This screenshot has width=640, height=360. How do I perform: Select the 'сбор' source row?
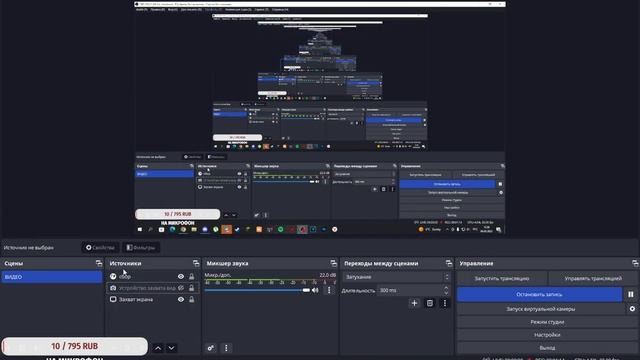(x=152, y=276)
